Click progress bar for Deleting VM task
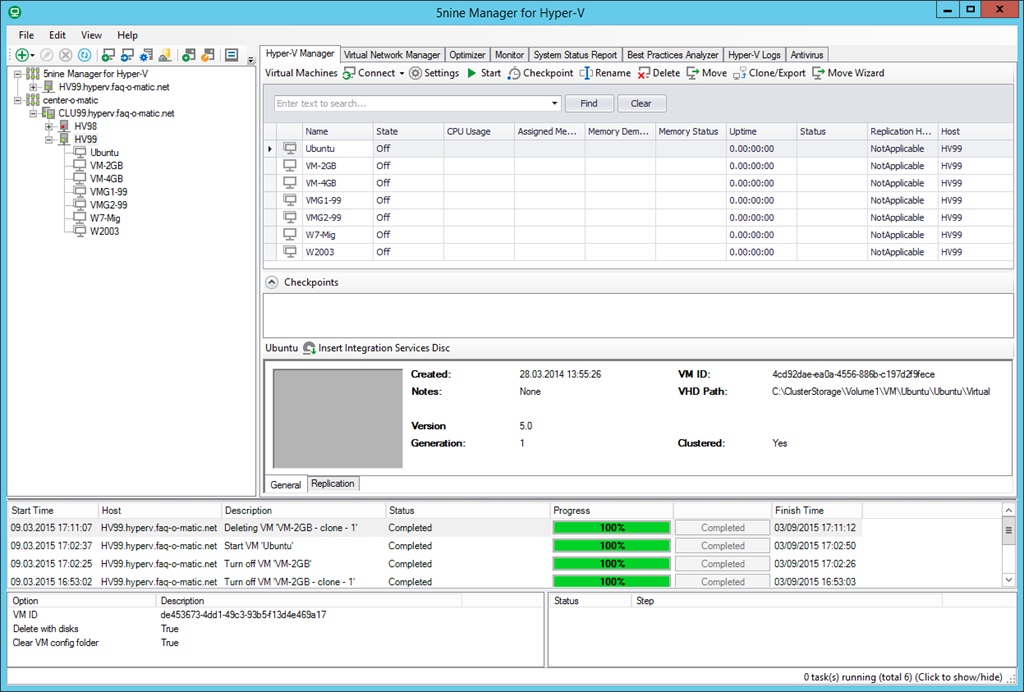The width and height of the screenshot is (1024, 692). pyautogui.click(x=611, y=527)
